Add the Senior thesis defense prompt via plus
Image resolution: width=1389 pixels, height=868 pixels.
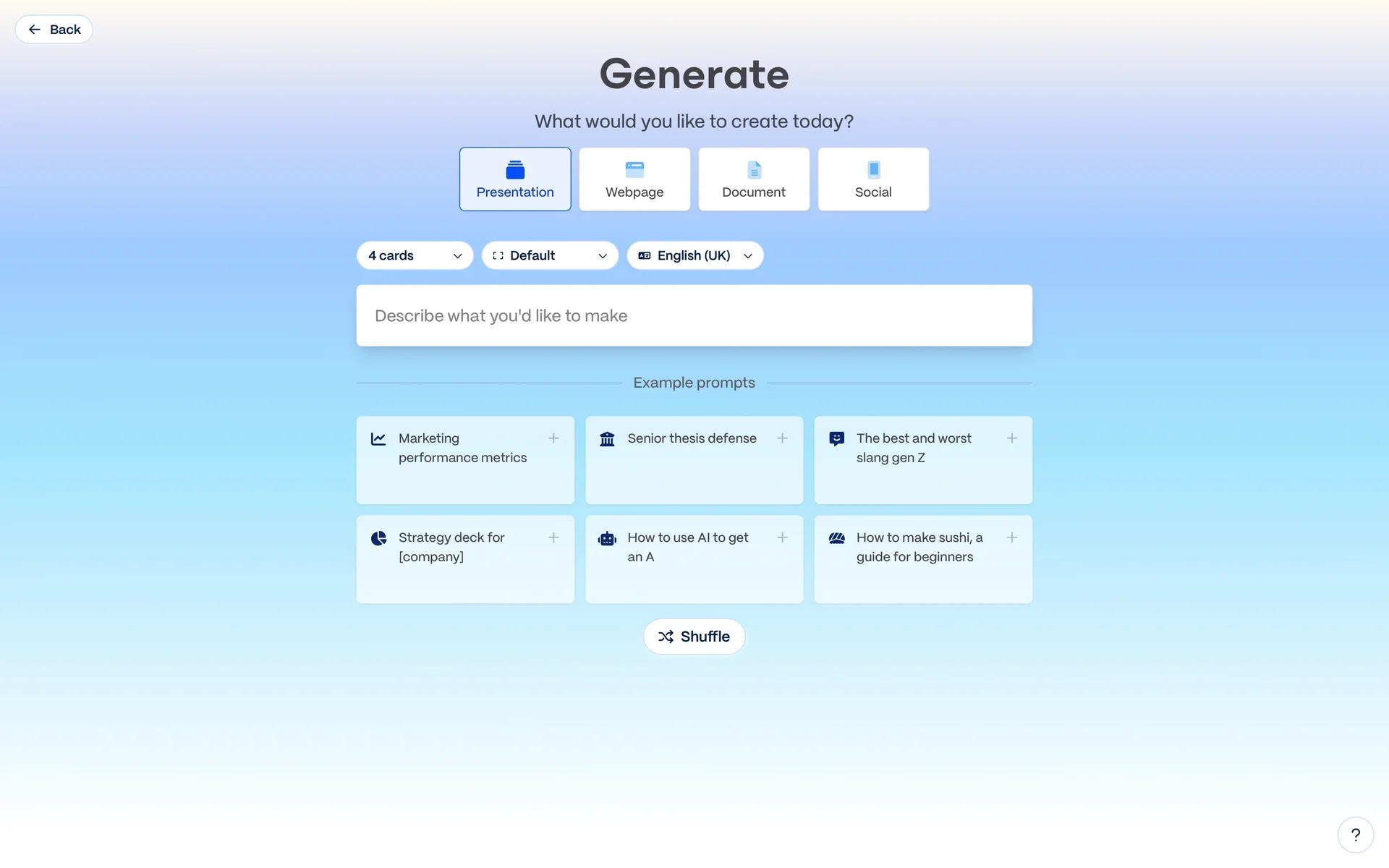point(782,438)
